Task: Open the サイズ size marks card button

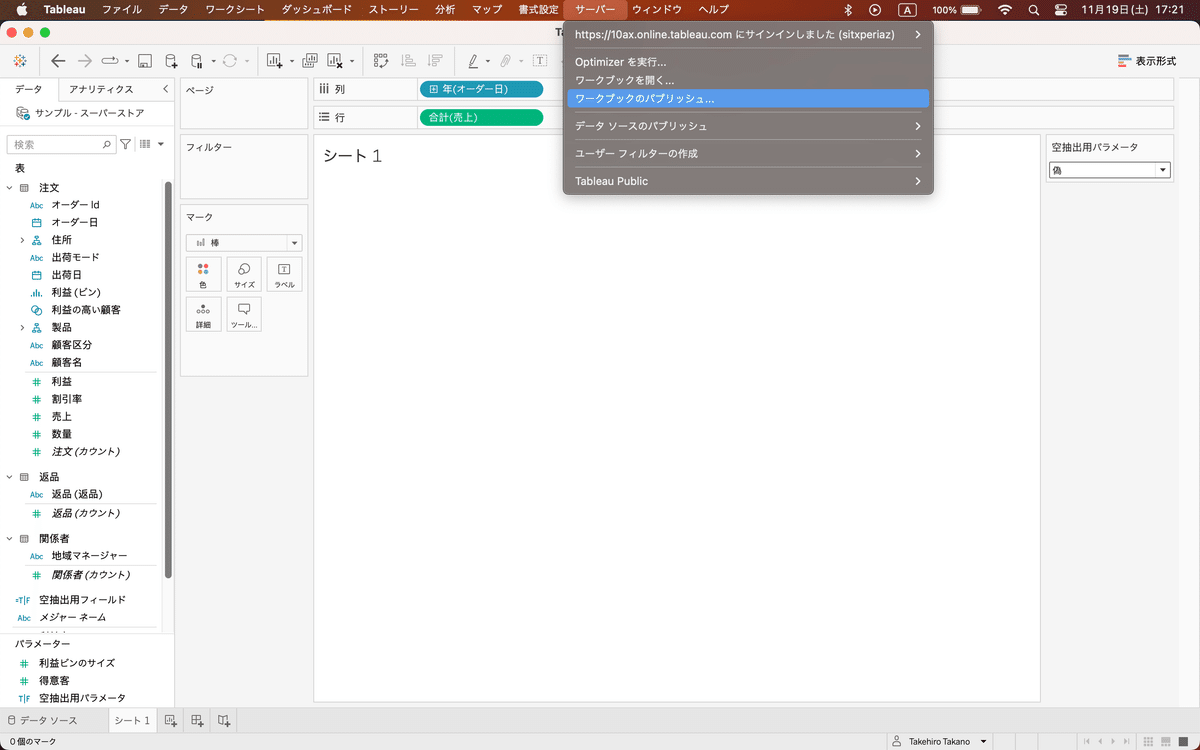Action: pos(244,274)
